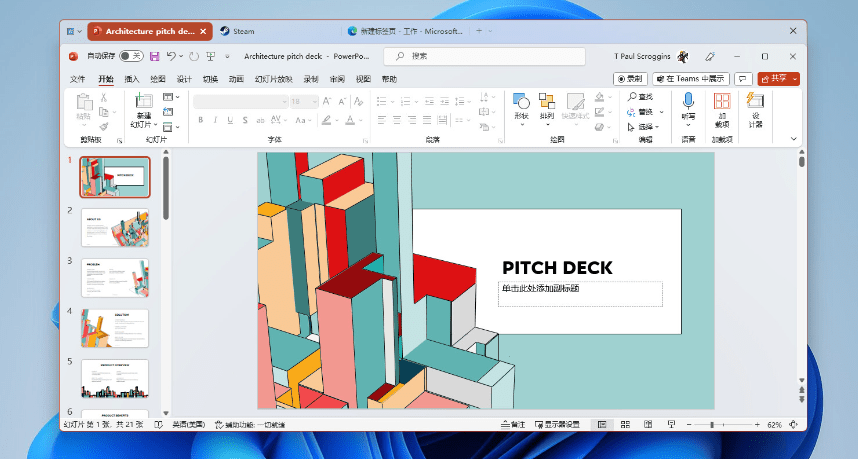
Task: Toggle the AutoSave switch
Action: coord(131,56)
